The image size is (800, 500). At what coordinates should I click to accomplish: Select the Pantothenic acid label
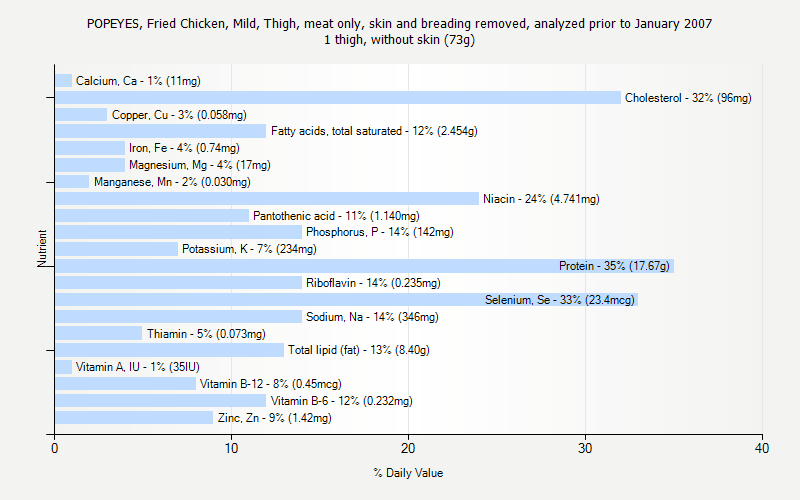click(335, 216)
